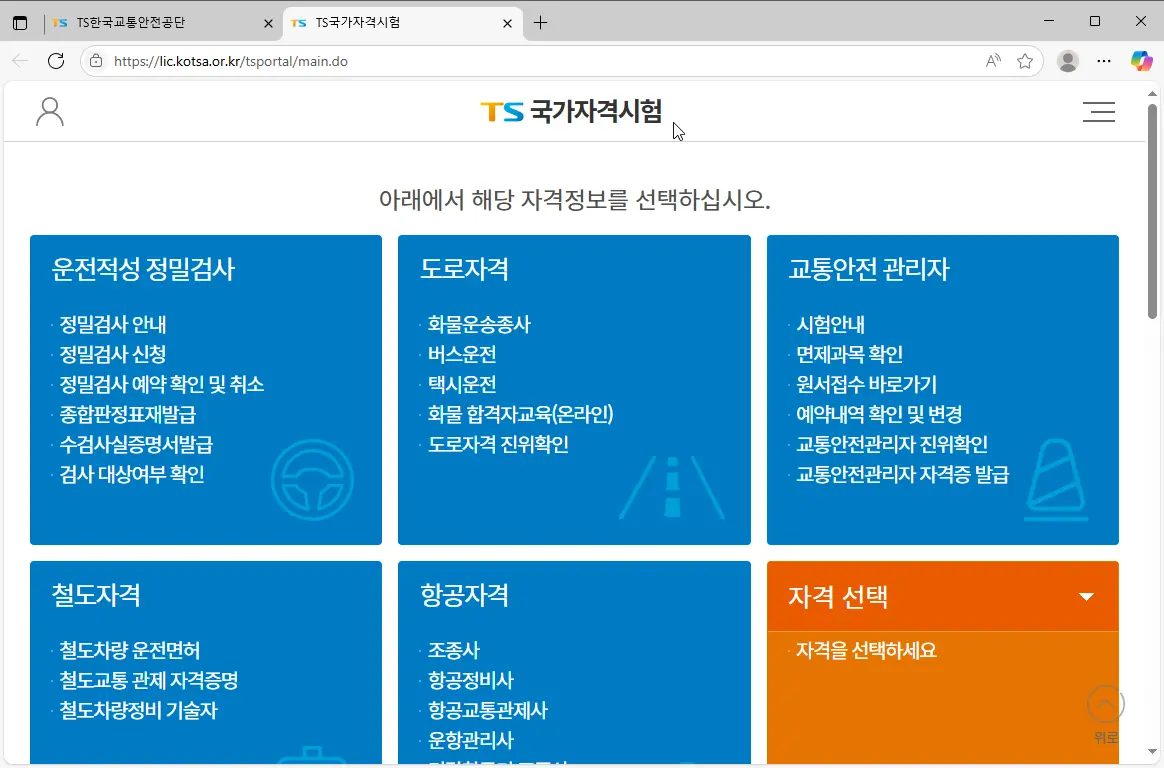Reload the current page
Viewport: 1164px width, 768px height.
(56, 61)
